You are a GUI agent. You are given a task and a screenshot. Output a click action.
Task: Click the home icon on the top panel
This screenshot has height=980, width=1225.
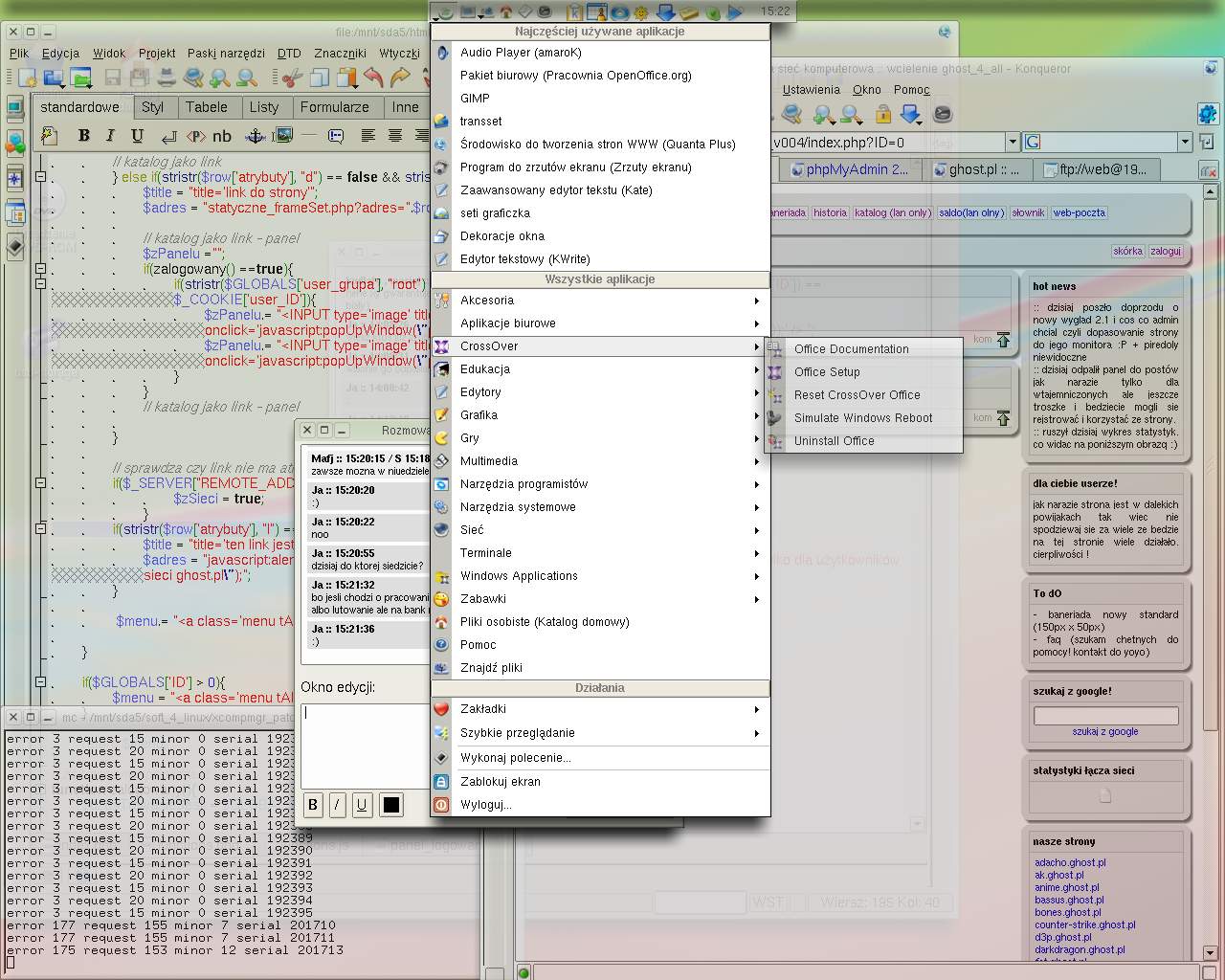[x=505, y=12]
